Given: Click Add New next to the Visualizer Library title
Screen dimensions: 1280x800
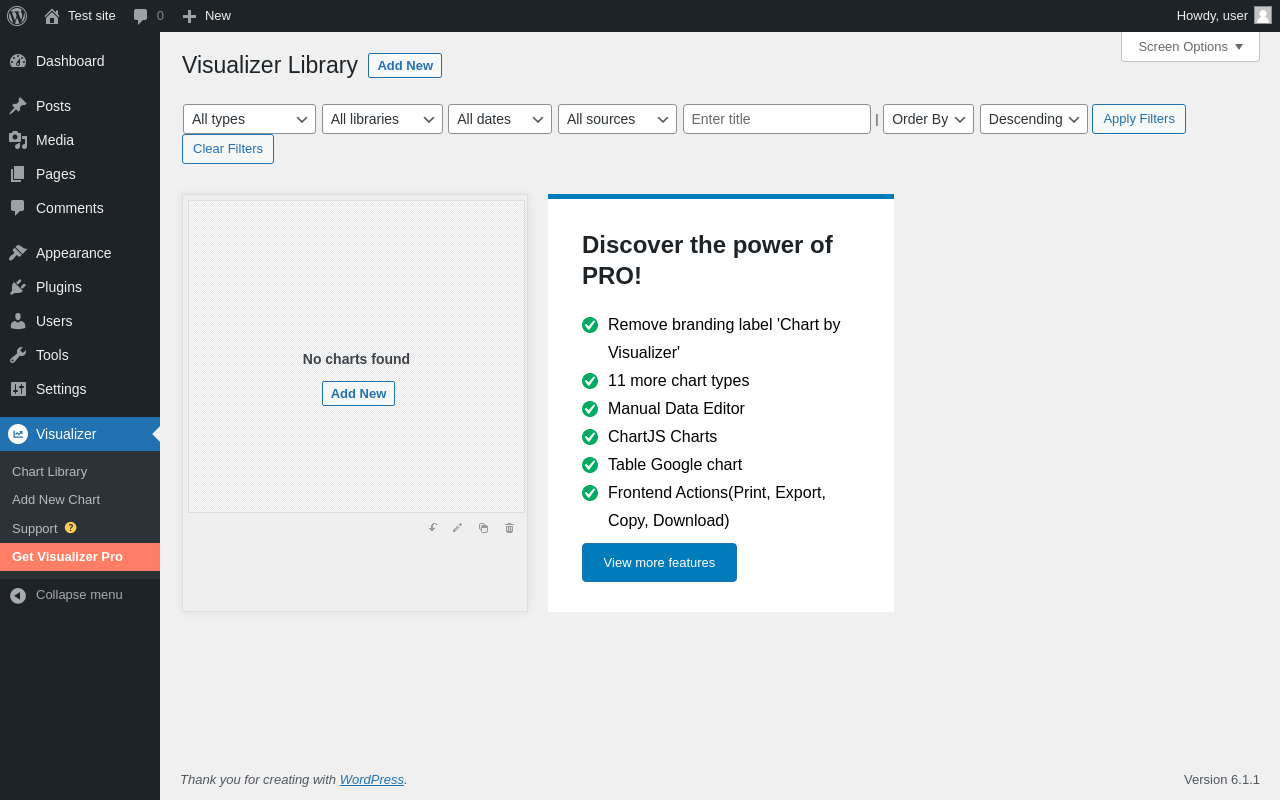Looking at the screenshot, I should (x=405, y=66).
